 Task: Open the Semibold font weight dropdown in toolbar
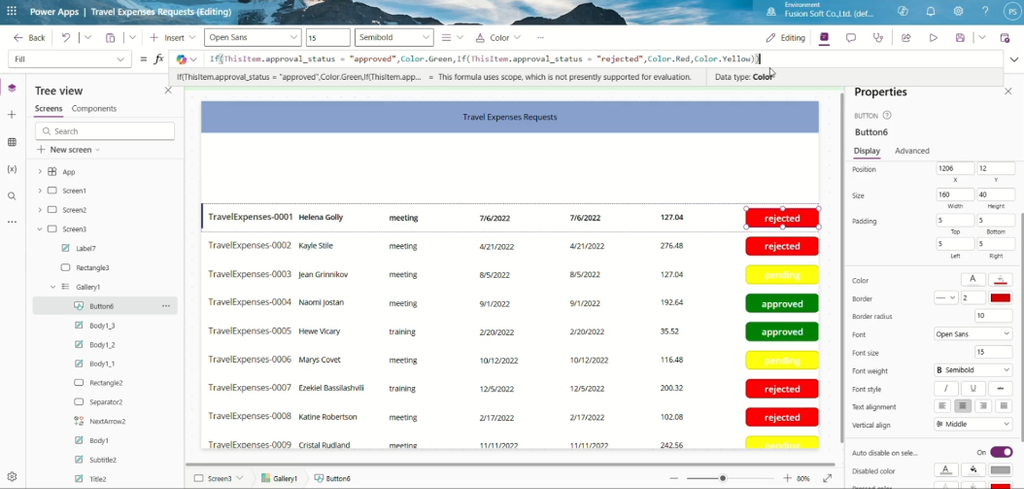coord(394,38)
